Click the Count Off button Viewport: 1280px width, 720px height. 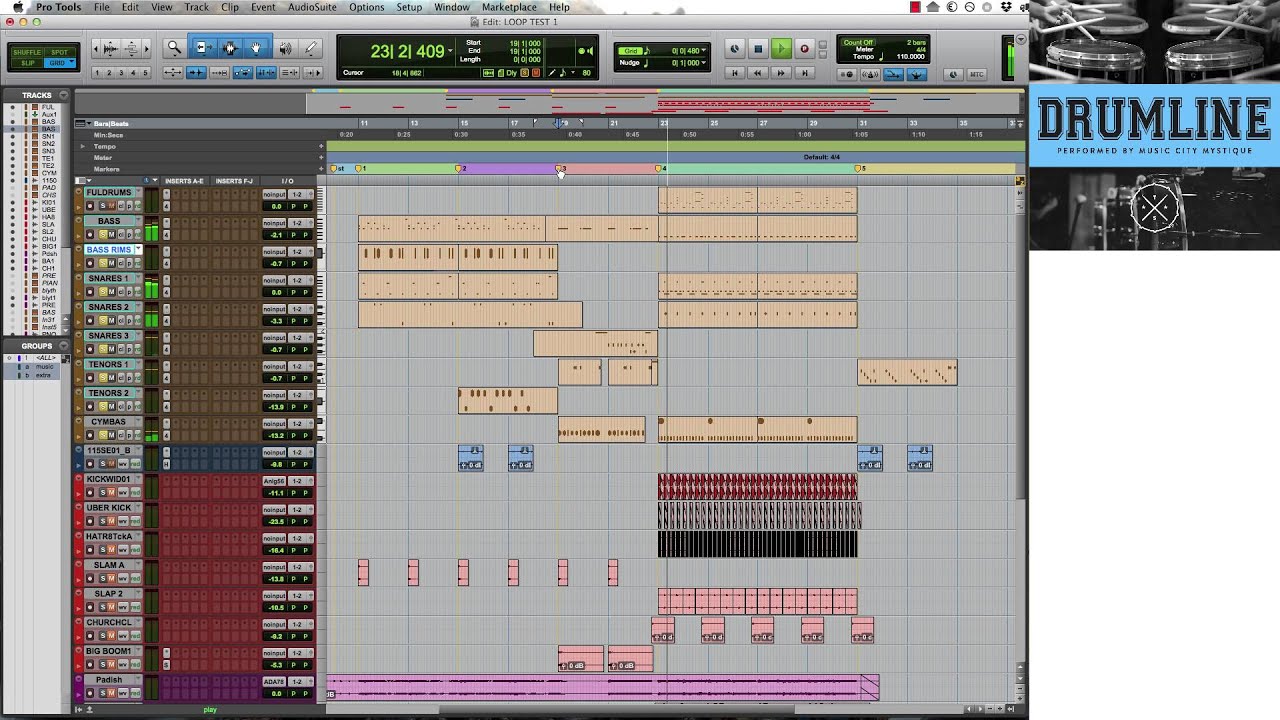858,43
